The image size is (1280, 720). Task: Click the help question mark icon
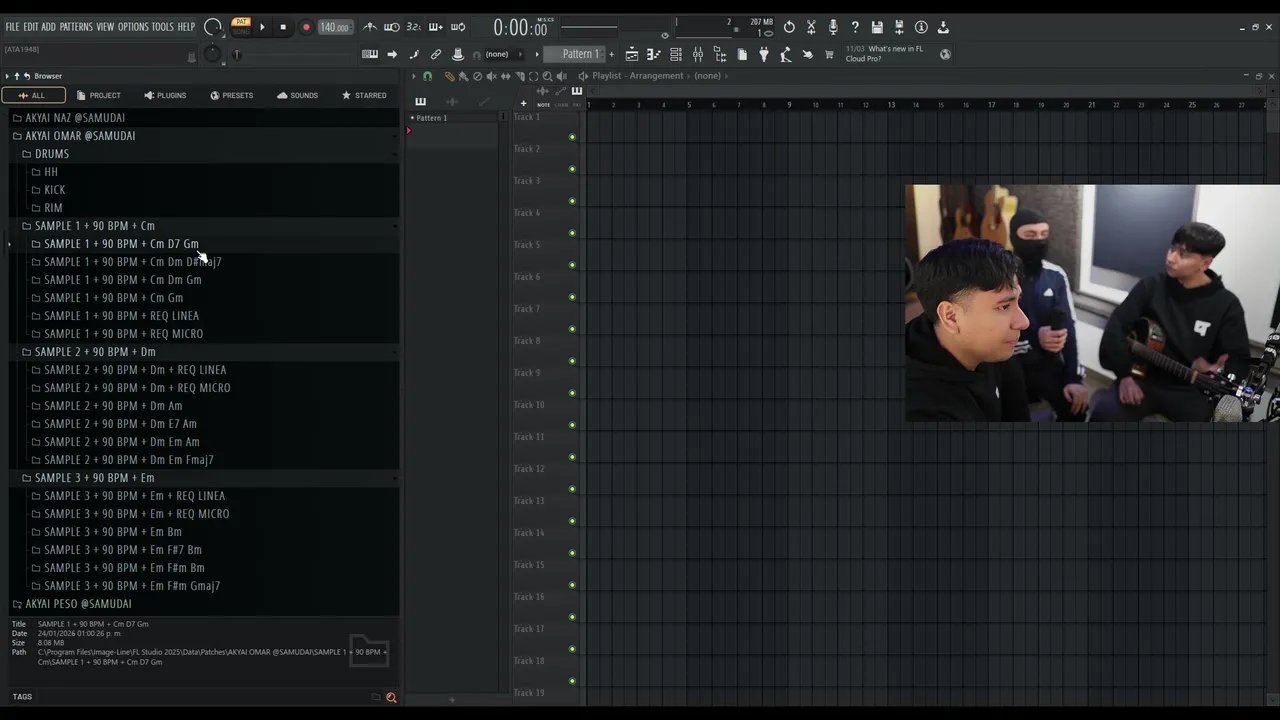[x=855, y=27]
